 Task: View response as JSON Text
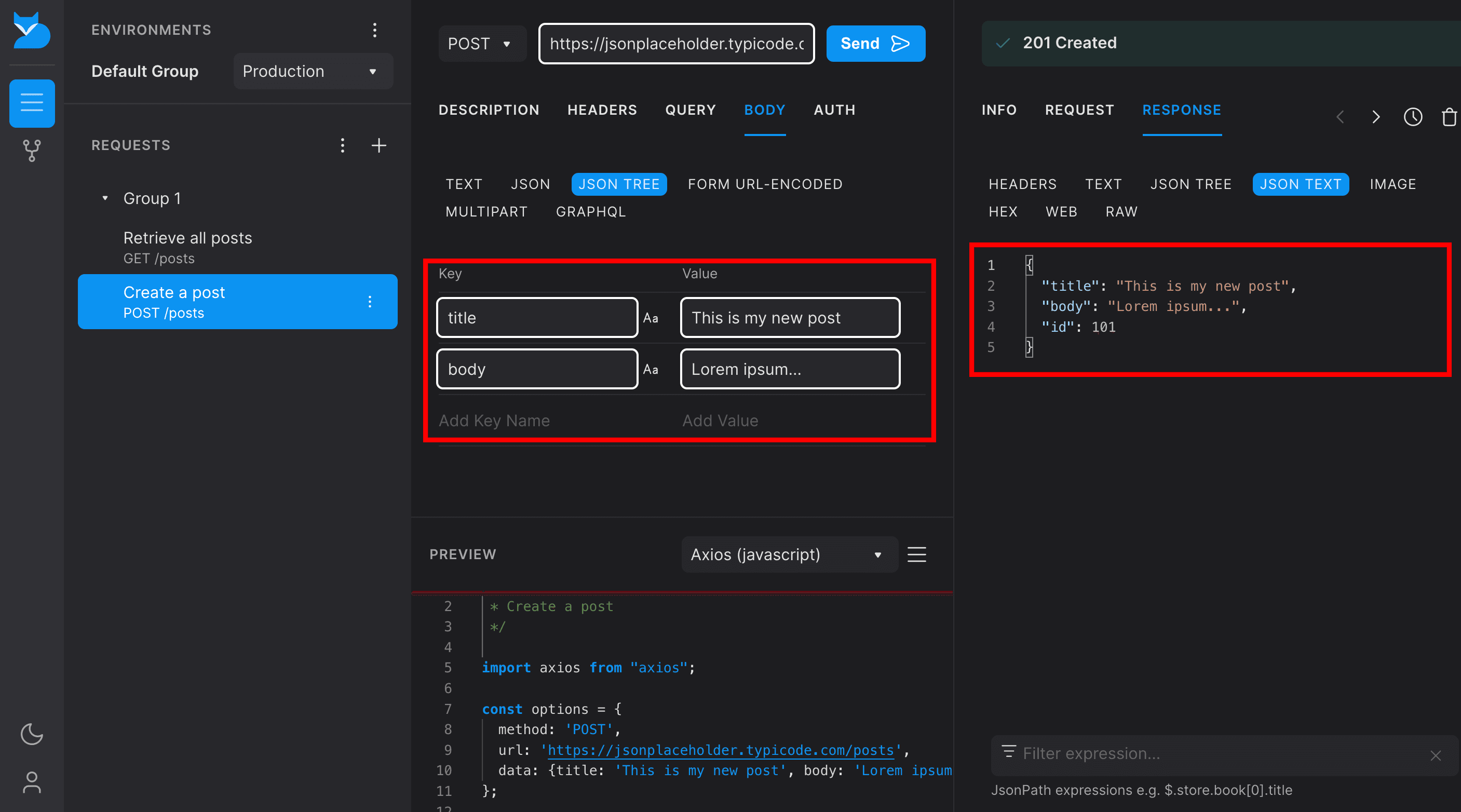click(x=1301, y=184)
